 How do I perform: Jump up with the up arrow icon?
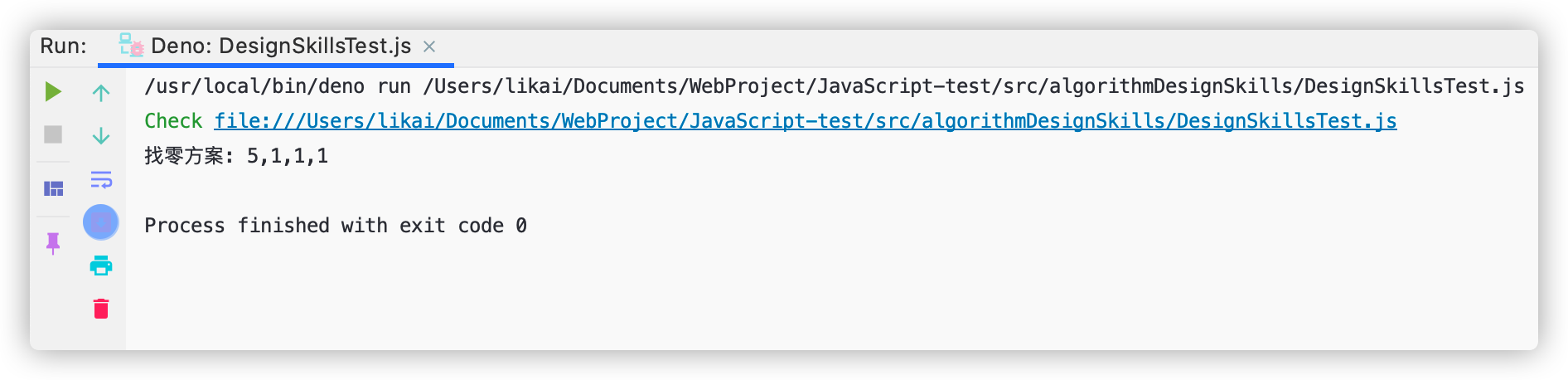click(101, 93)
